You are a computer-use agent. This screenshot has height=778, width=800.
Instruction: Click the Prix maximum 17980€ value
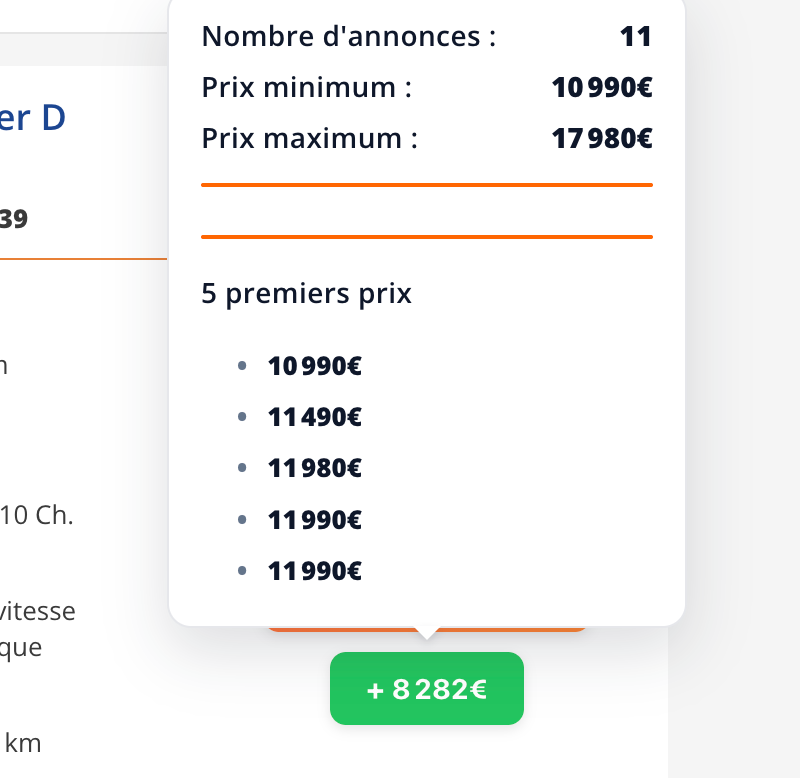point(600,138)
